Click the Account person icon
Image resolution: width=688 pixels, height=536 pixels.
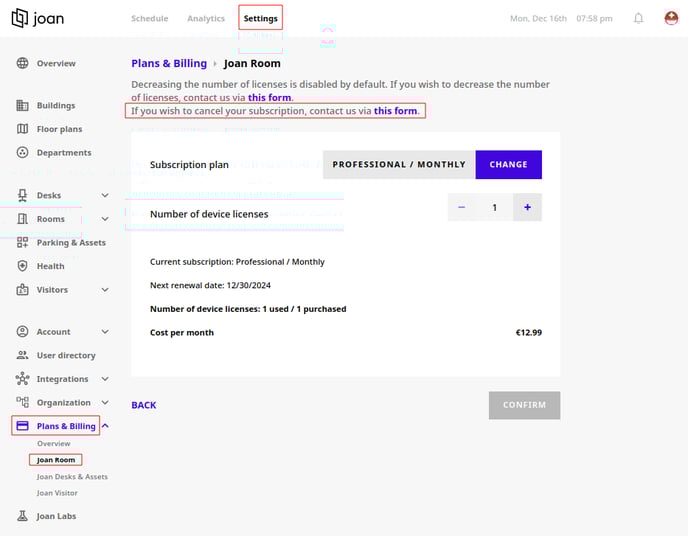click(22, 332)
